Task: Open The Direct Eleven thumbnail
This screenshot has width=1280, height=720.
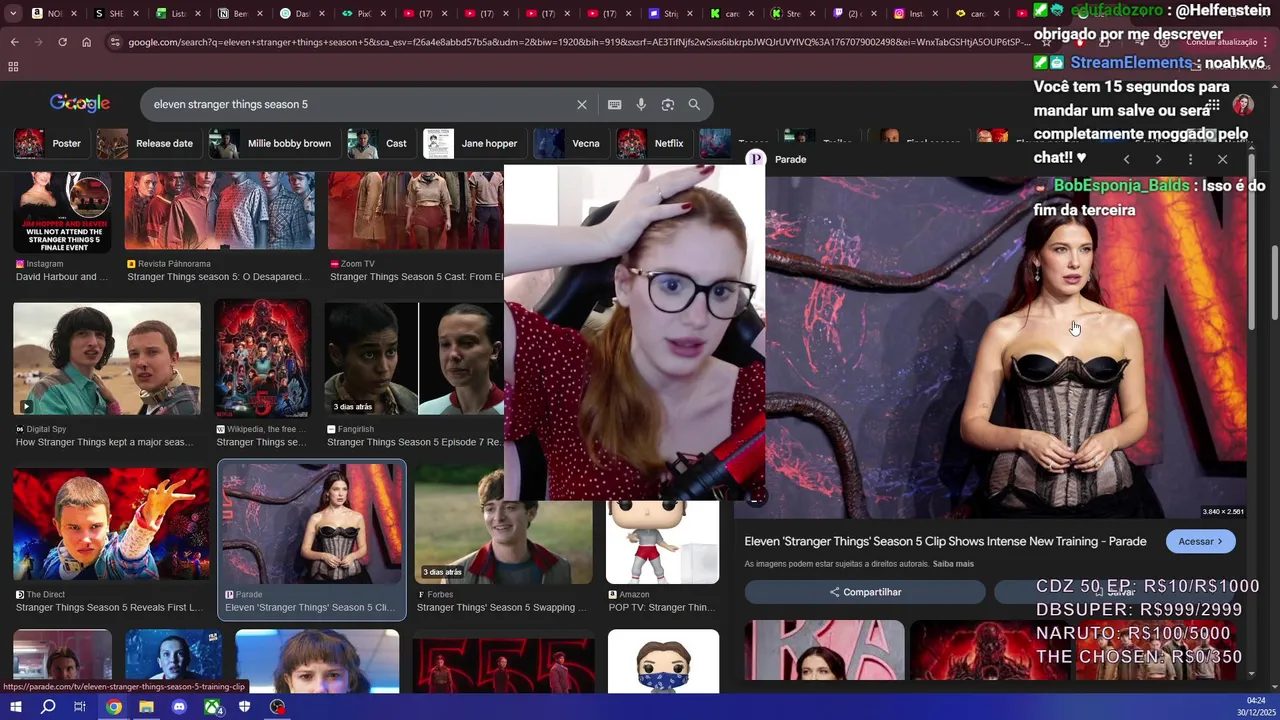Action: (x=111, y=524)
